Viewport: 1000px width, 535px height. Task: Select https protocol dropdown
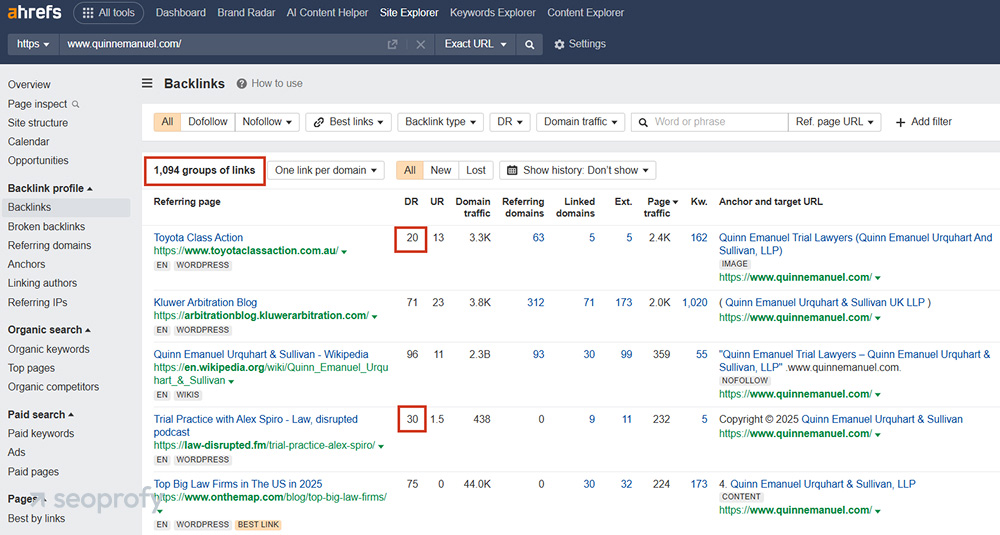click(x=33, y=44)
